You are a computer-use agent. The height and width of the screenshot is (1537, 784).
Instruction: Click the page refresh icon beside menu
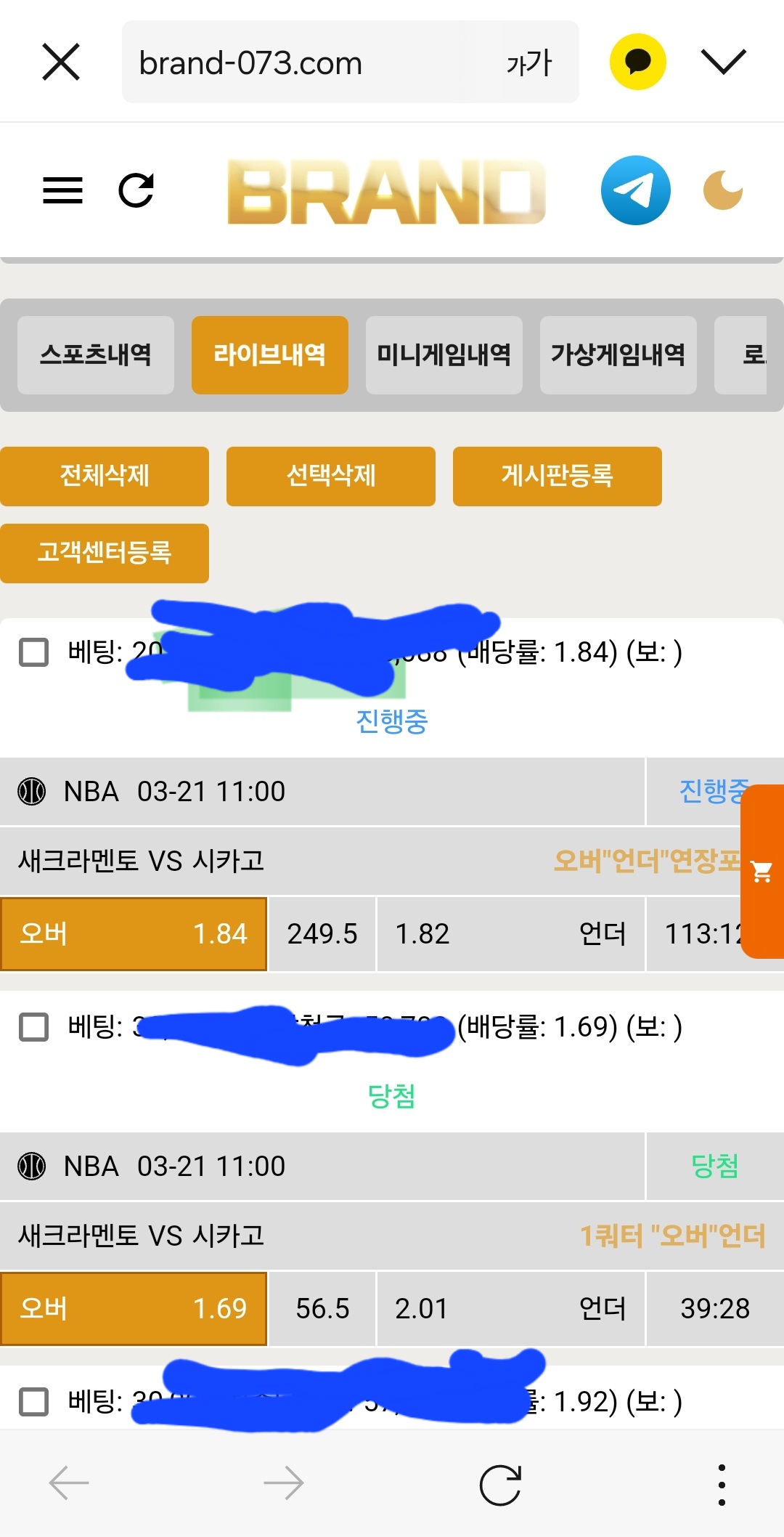(136, 191)
